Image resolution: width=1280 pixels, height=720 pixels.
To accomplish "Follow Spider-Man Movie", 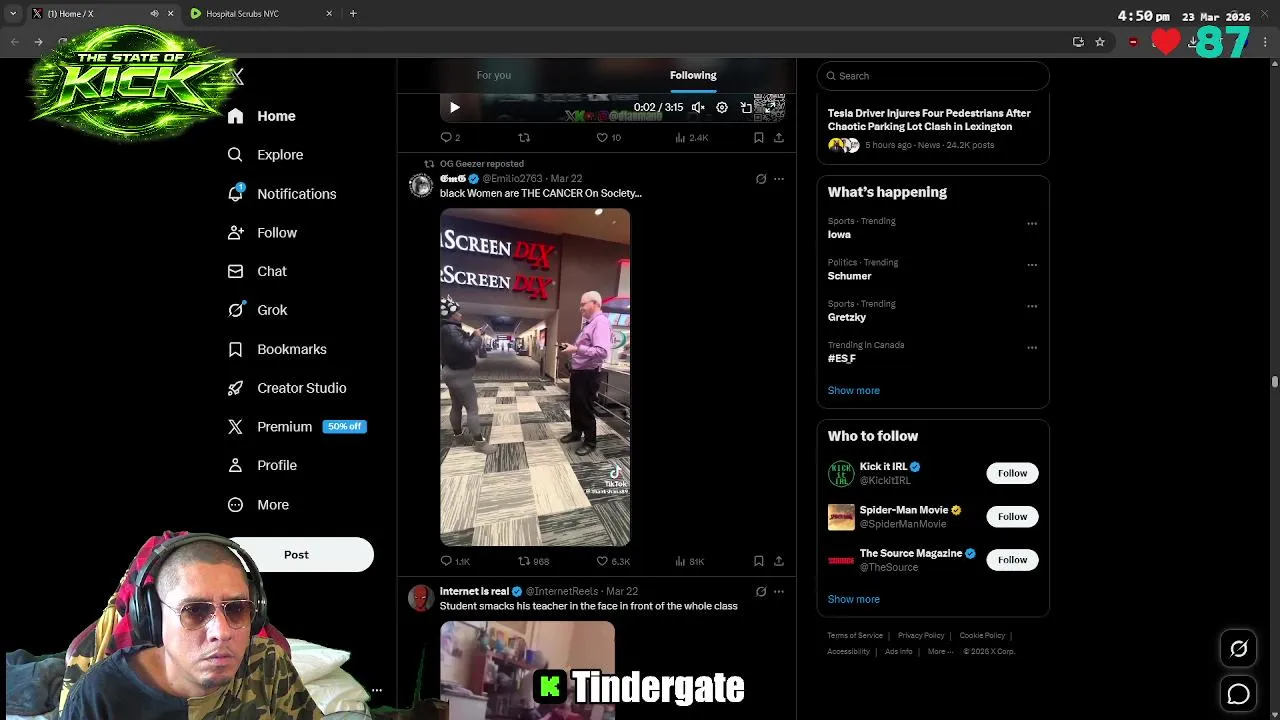I will [x=1012, y=516].
